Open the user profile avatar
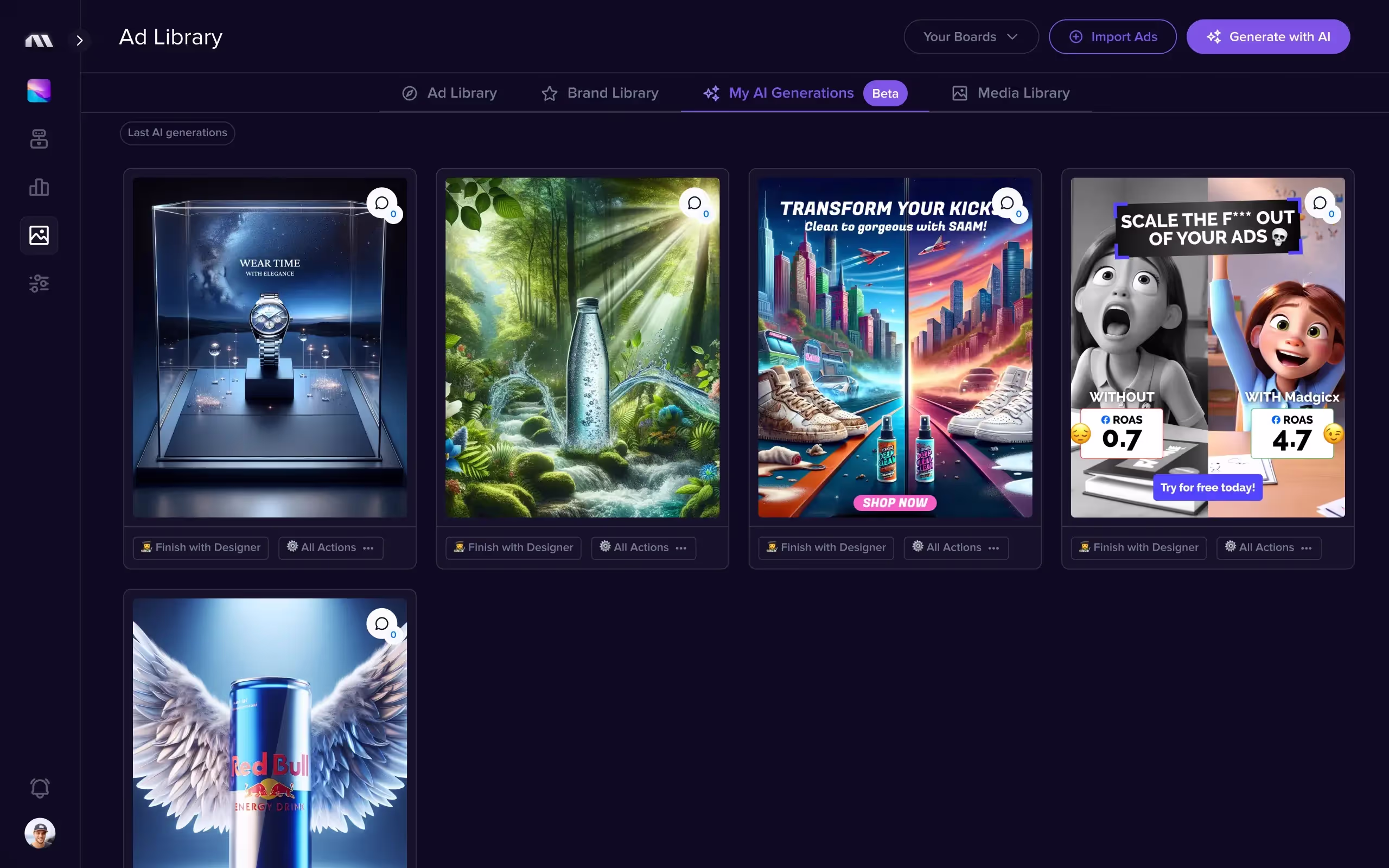This screenshot has height=868, width=1389. [40, 833]
